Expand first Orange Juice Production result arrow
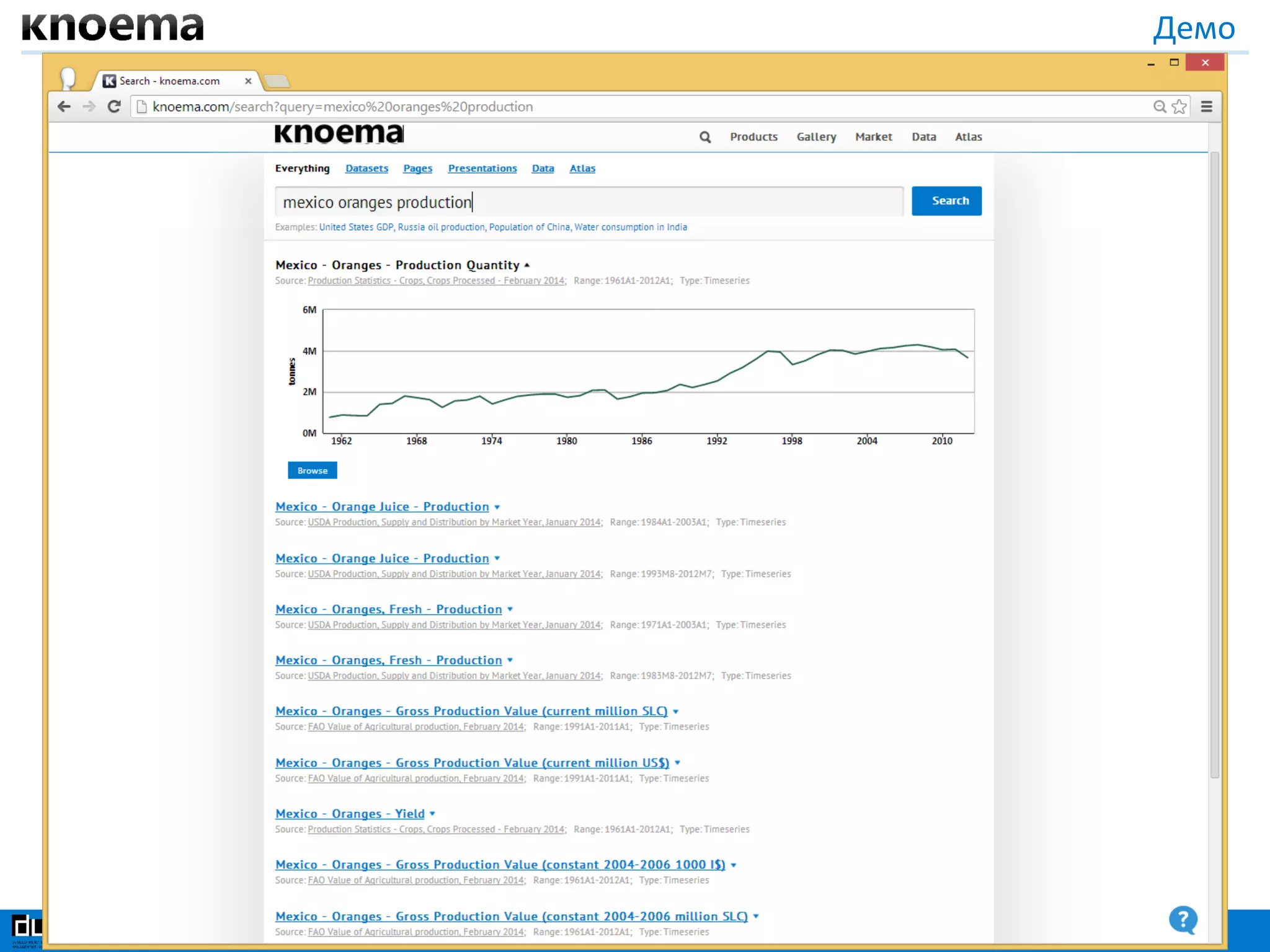The height and width of the screenshot is (952, 1270). [497, 508]
